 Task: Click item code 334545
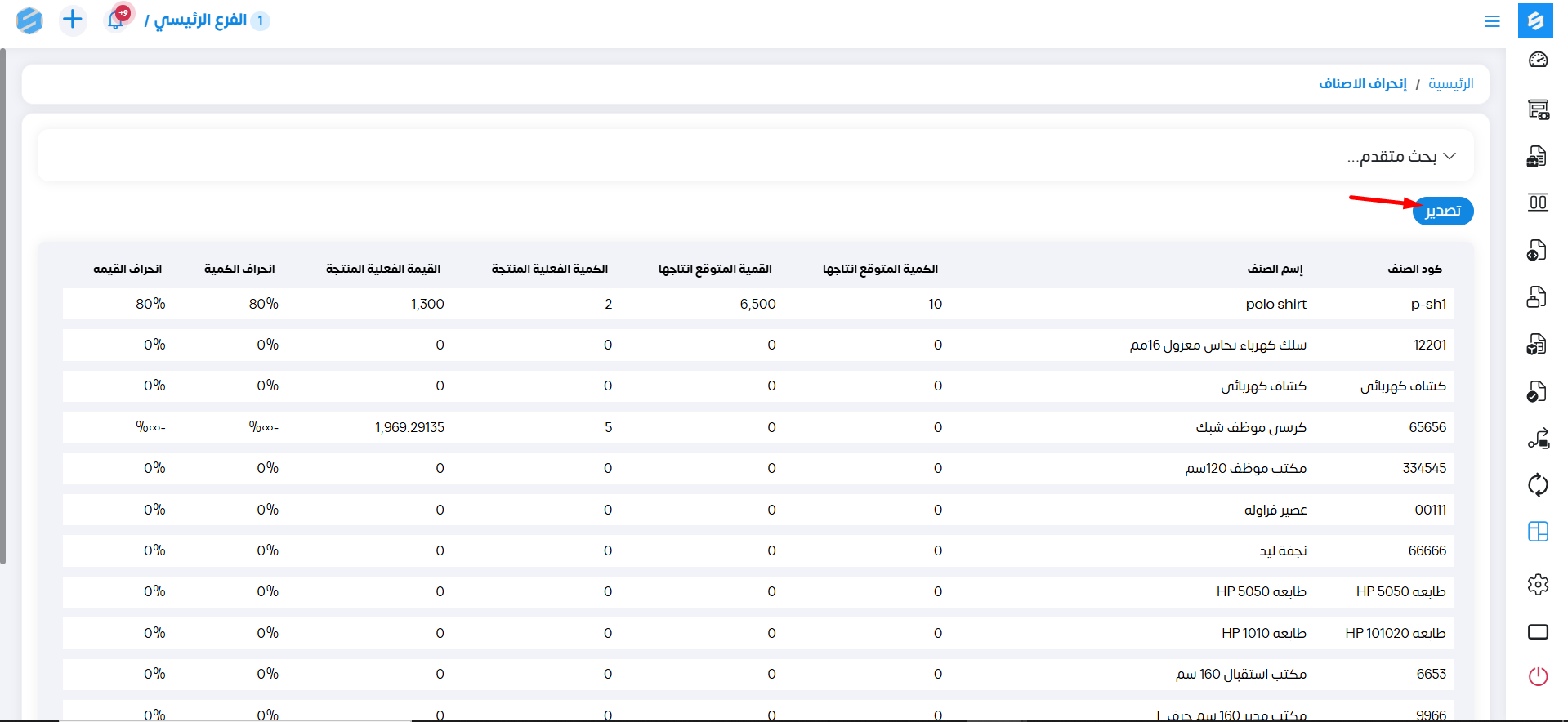click(1424, 468)
